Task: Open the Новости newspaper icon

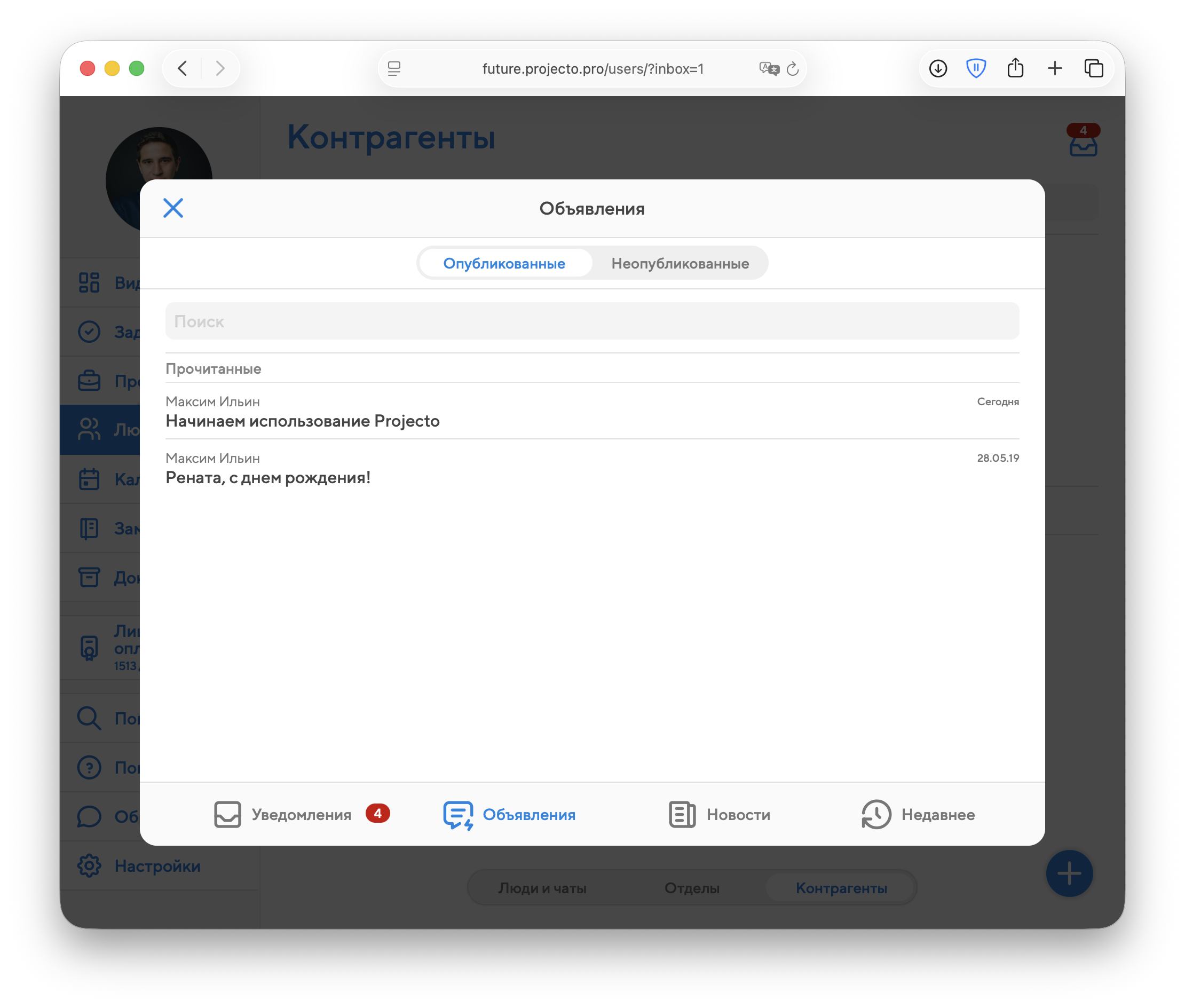Action: pos(682,814)
